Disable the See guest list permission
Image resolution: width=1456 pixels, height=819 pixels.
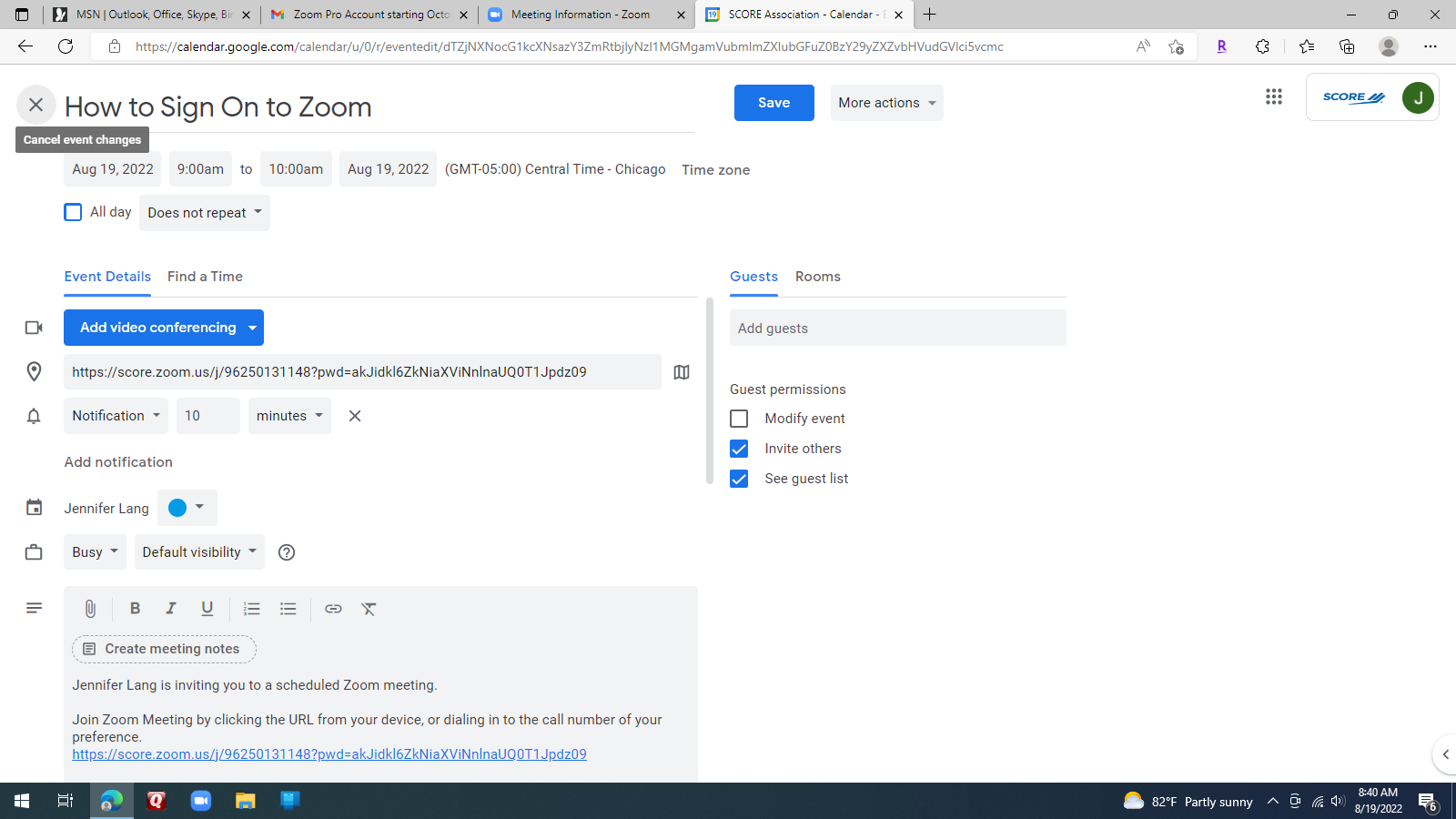click(739, 479)
